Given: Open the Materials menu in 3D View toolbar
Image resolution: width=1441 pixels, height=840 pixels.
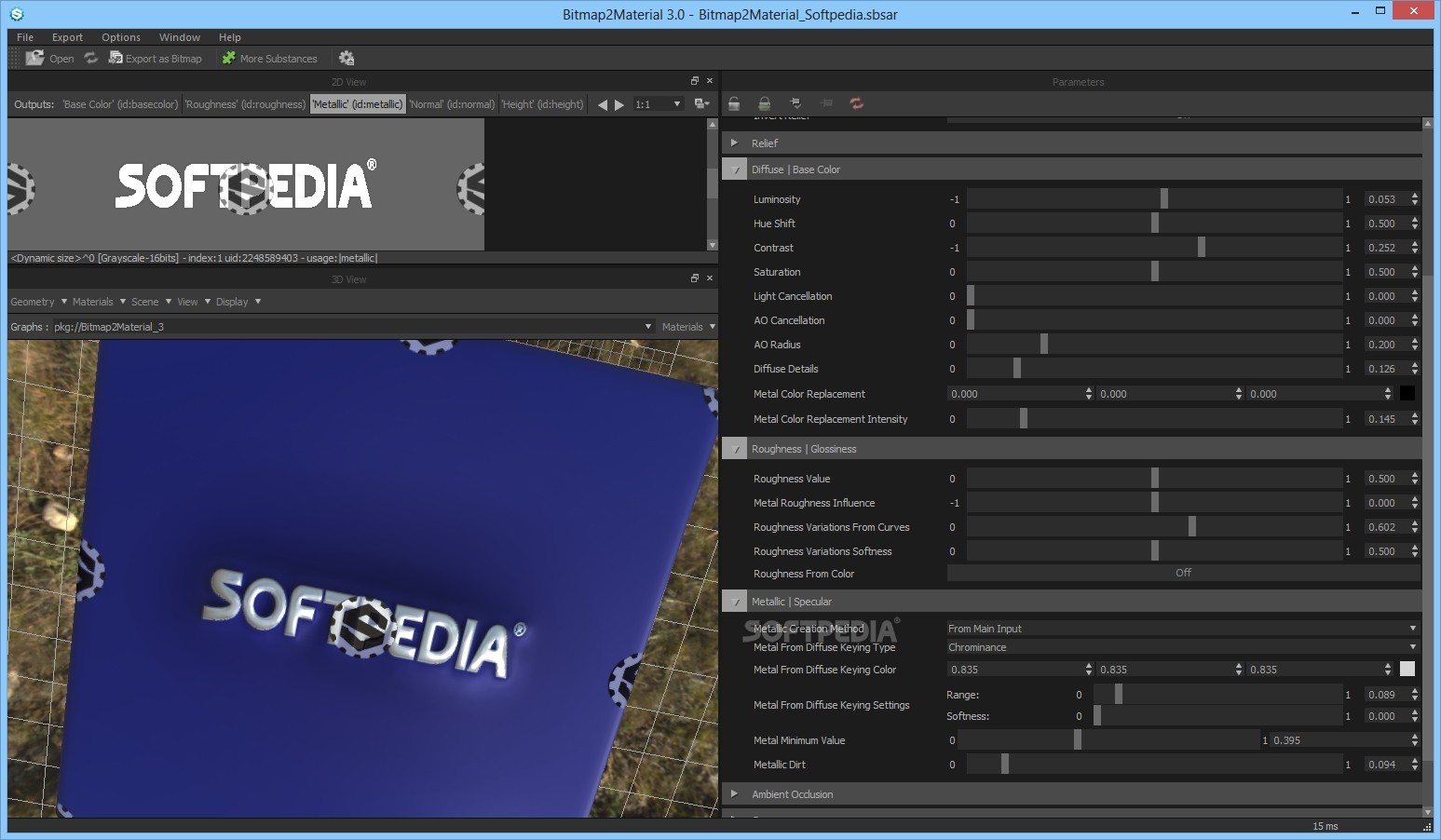Looking at the screenshot, I should click(99, 302).
